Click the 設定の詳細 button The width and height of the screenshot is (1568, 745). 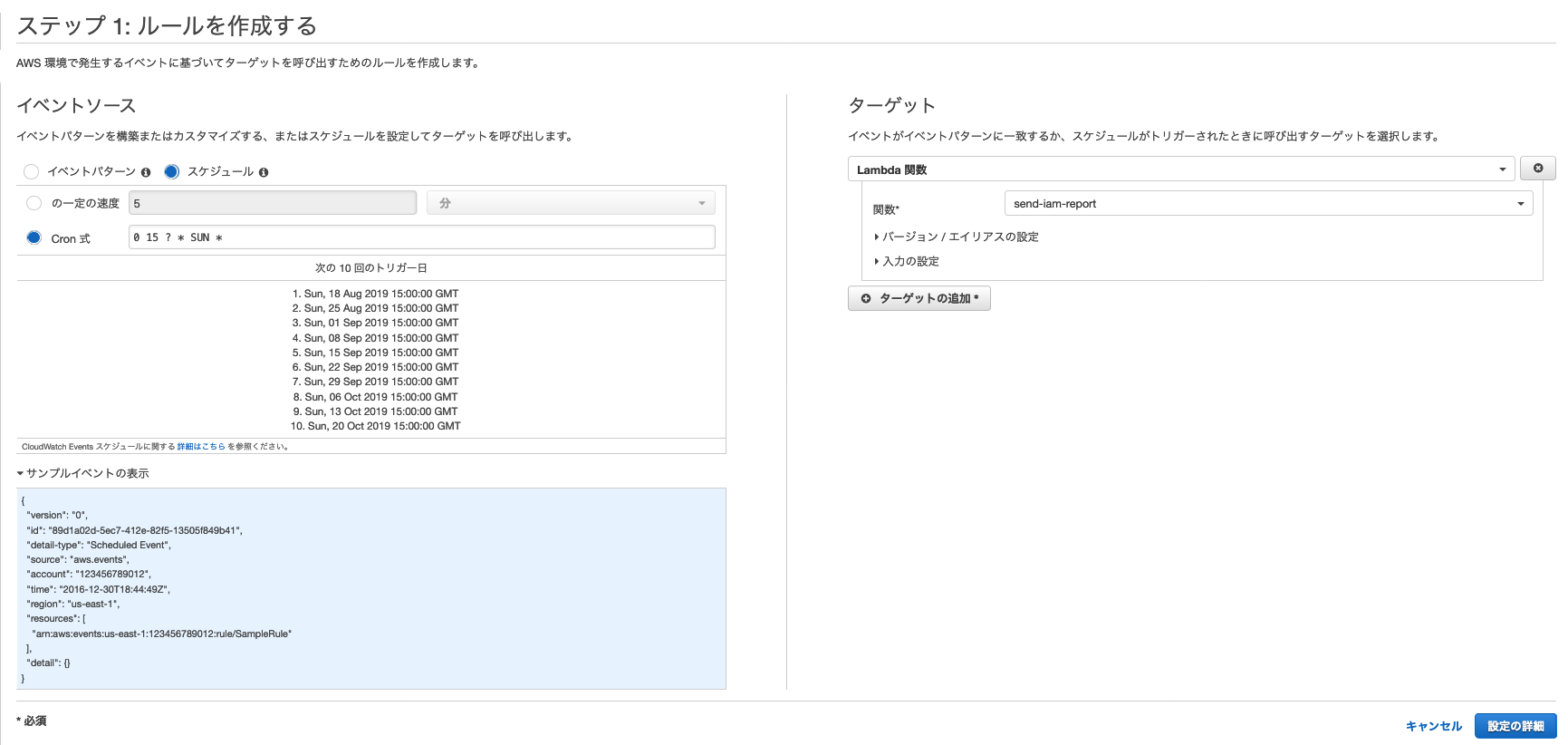point(1515,726)
